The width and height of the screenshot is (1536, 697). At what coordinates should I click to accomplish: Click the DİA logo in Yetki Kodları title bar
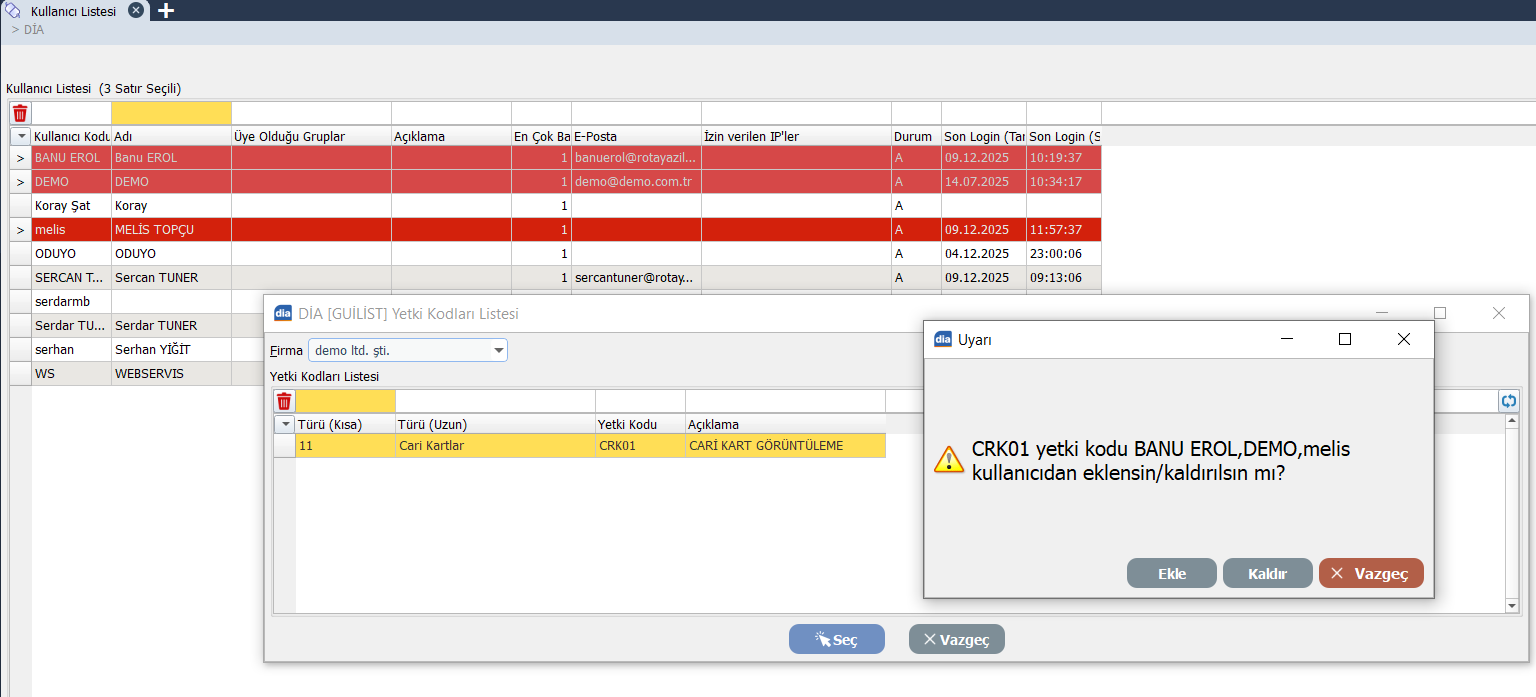pos(282,313)
